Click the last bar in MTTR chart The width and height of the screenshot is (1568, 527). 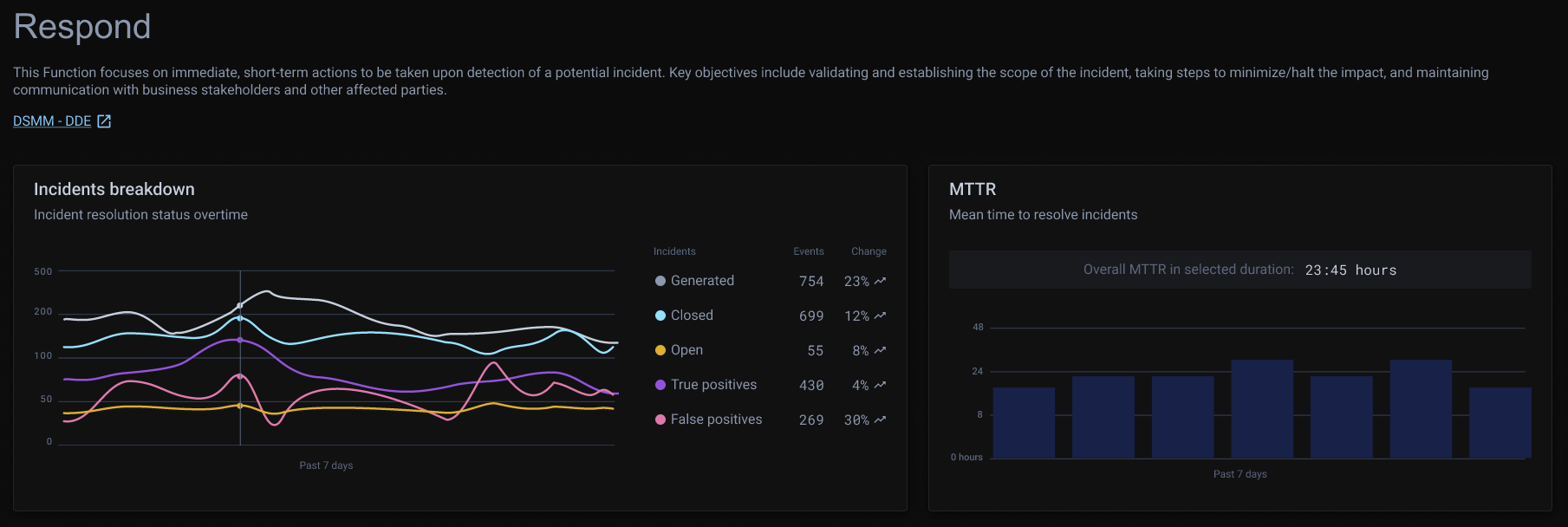[x=1500, y=422]
